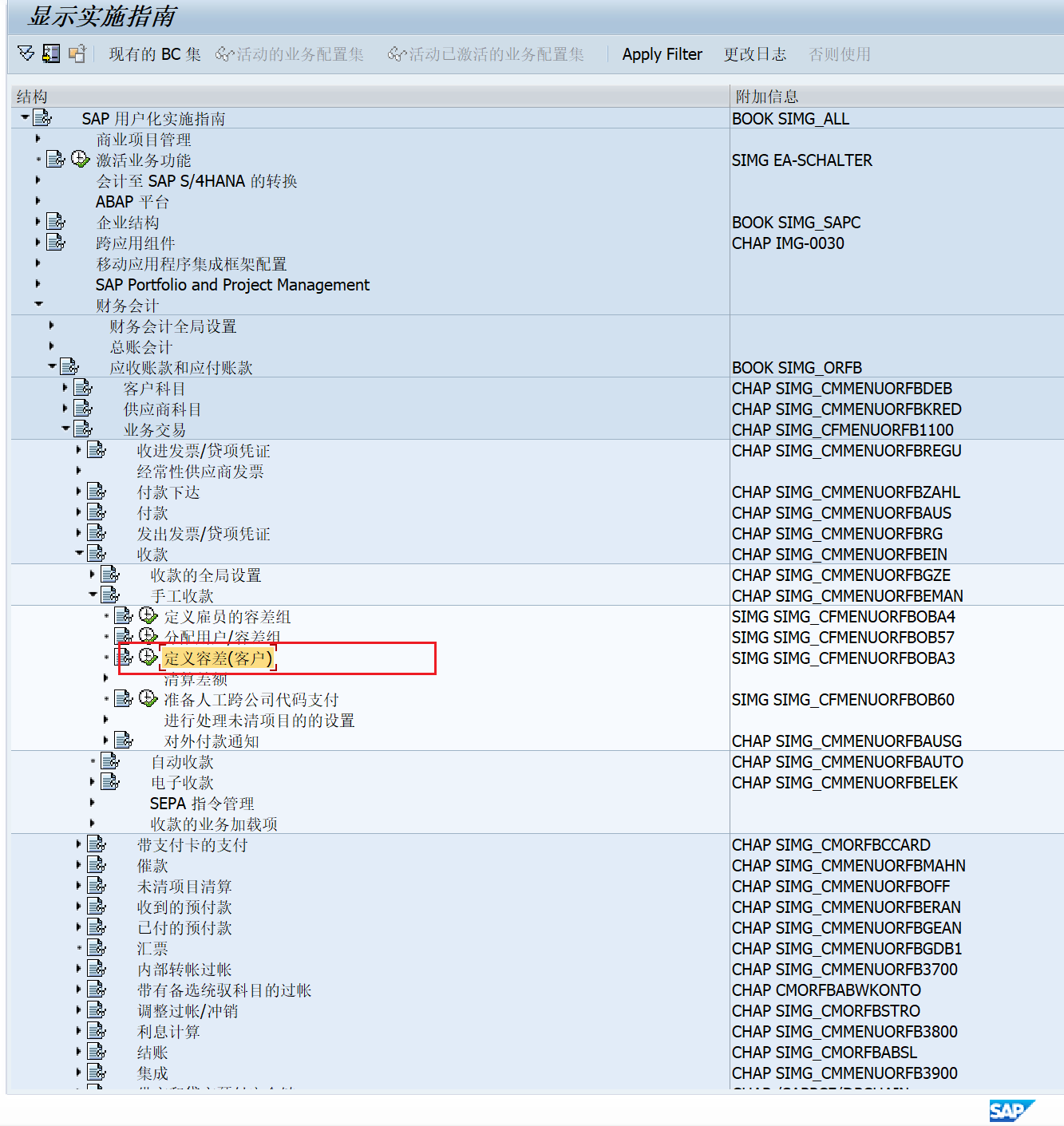This screenshot has width=1064, height=1126.
Task: Expand the 商业项目管理 node
Action: (38, 139)
